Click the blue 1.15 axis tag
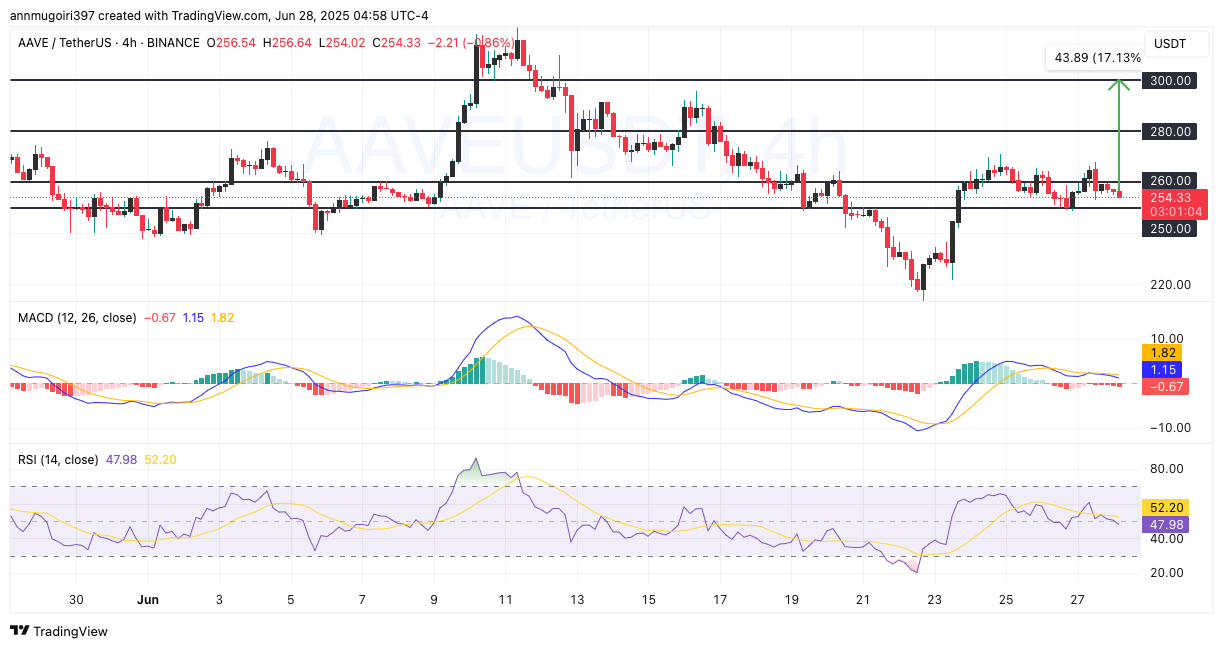The height and width of the screenshot is (648, 1223). coord(1161,370)
